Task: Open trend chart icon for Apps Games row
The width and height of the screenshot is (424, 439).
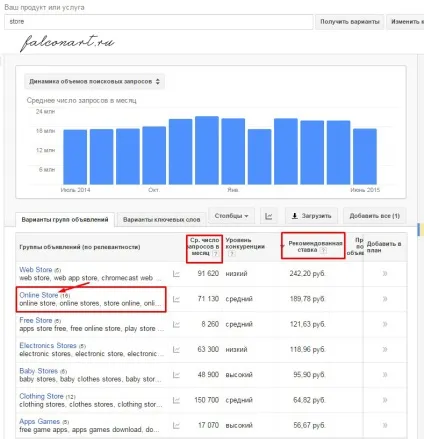Action: (x=176, y=426)
